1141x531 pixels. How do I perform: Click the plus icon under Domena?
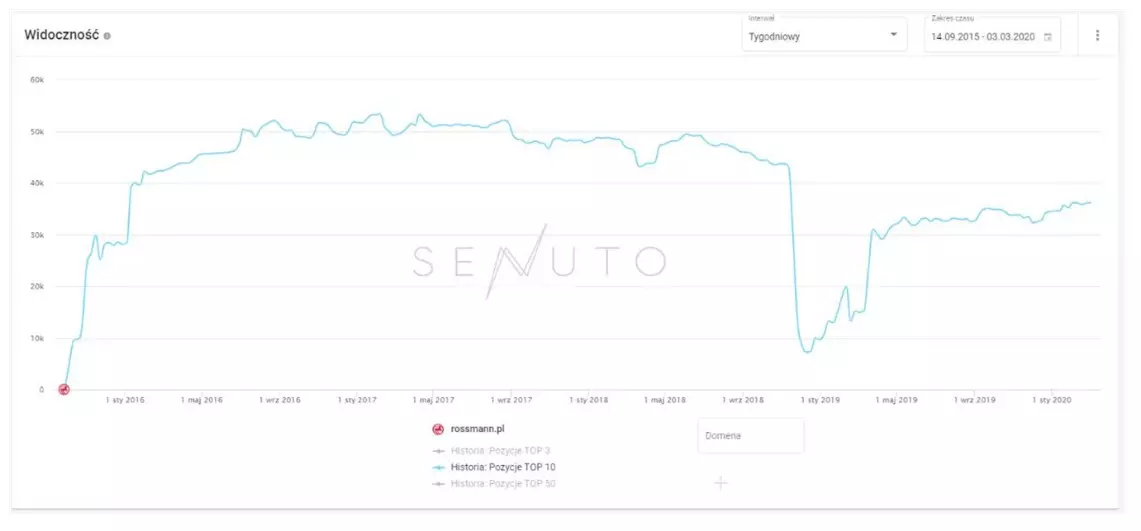(720, 483)
